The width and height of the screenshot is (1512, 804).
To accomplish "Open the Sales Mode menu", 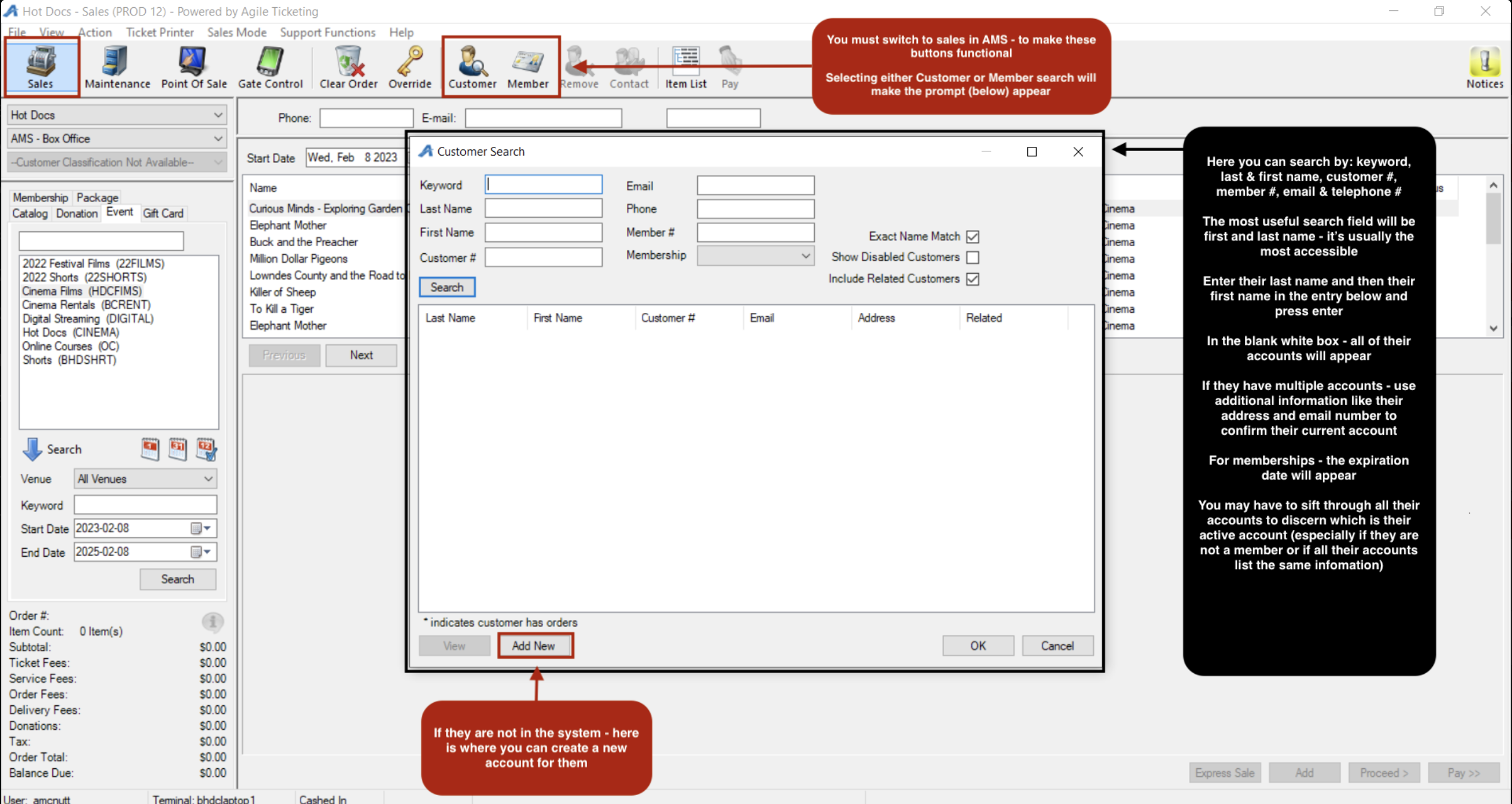I will (236, 33).
